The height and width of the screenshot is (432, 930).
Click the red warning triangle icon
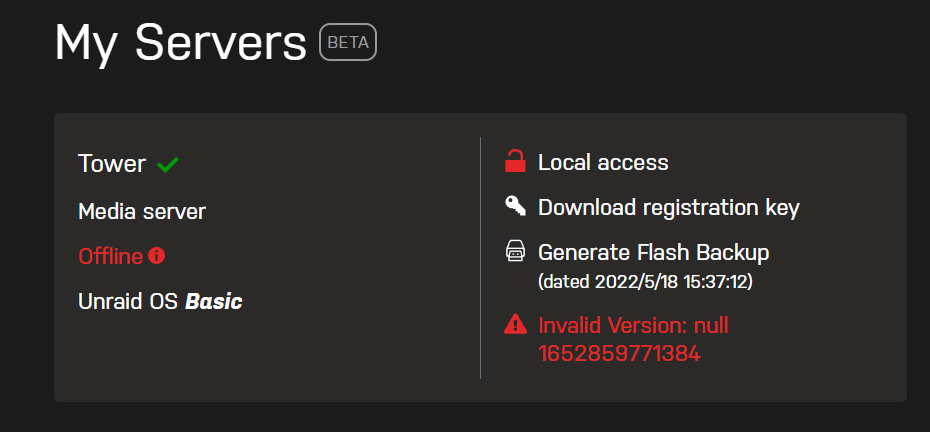point(515,325)
